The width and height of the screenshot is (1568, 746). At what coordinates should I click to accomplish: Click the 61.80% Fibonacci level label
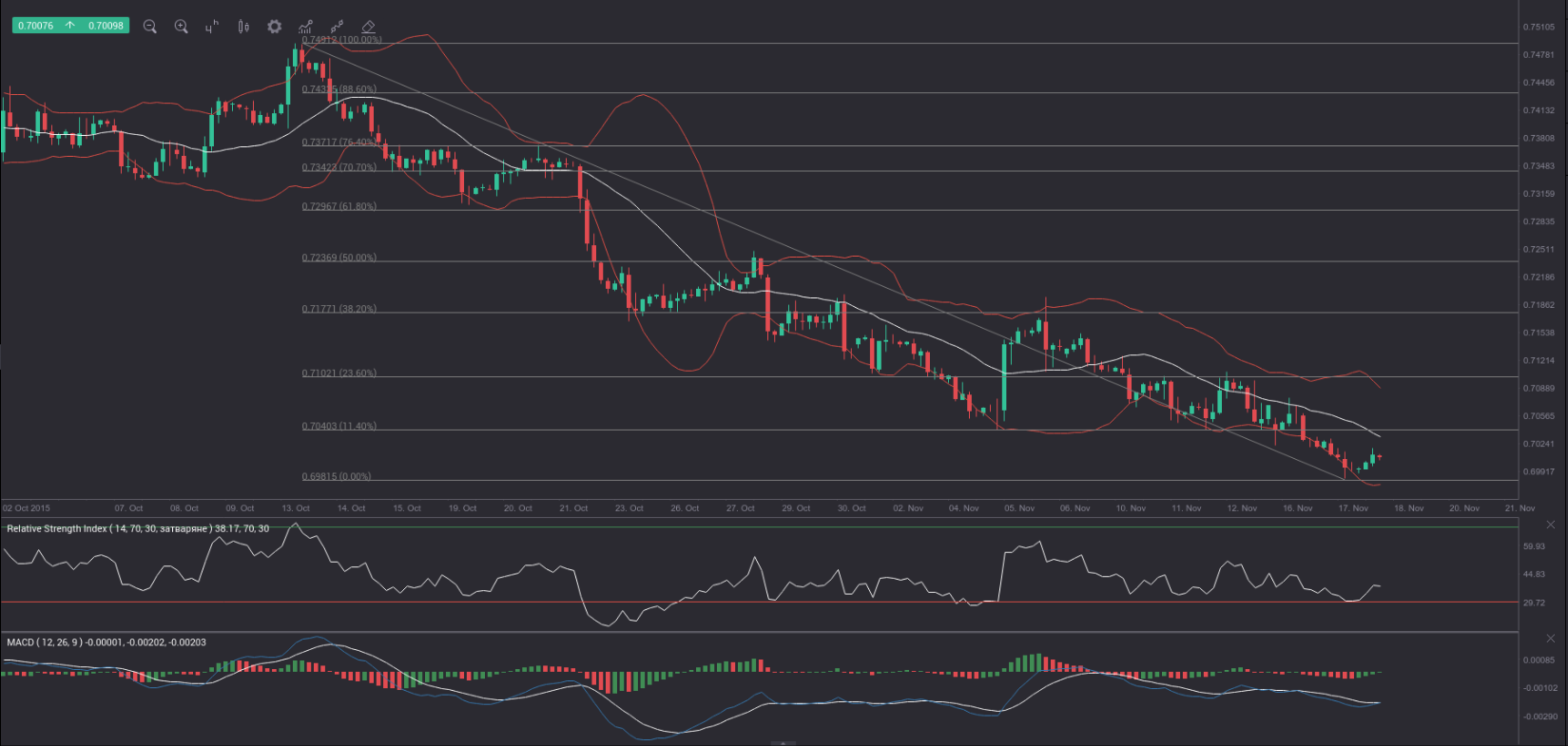339,206
